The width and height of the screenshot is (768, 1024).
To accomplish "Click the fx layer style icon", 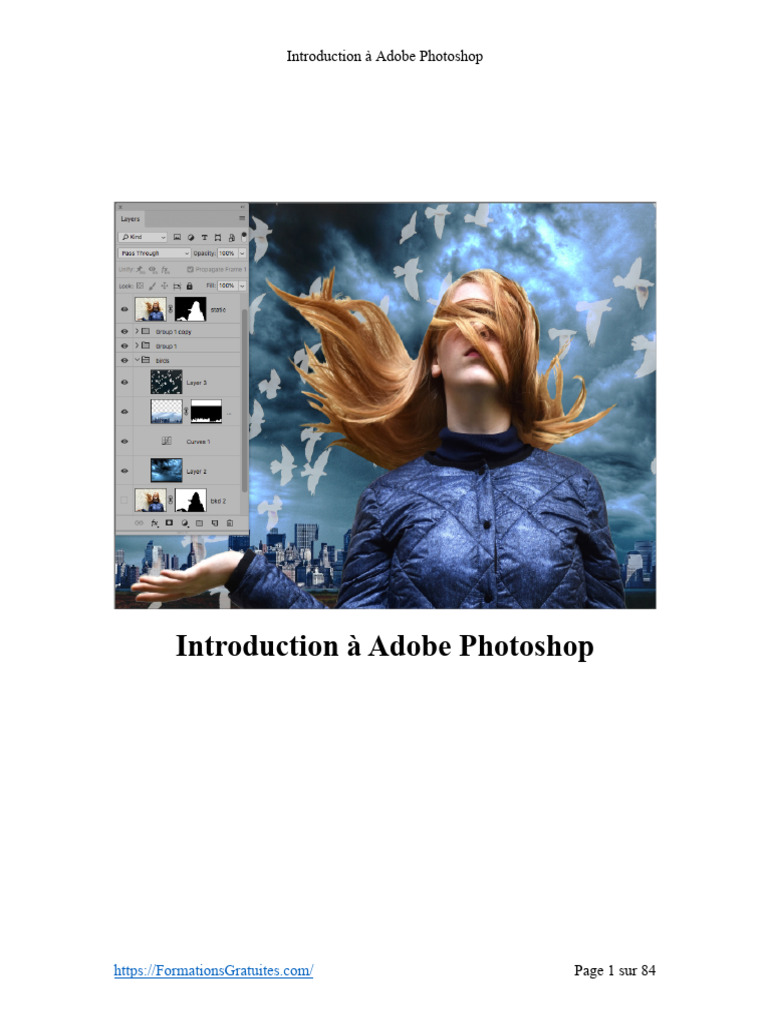I will [155, 523].
